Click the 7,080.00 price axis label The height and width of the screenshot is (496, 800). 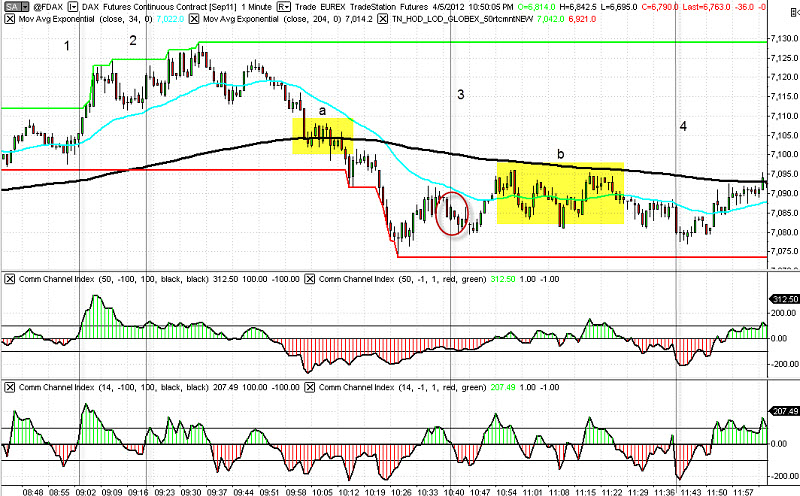[x=784, y=232]
